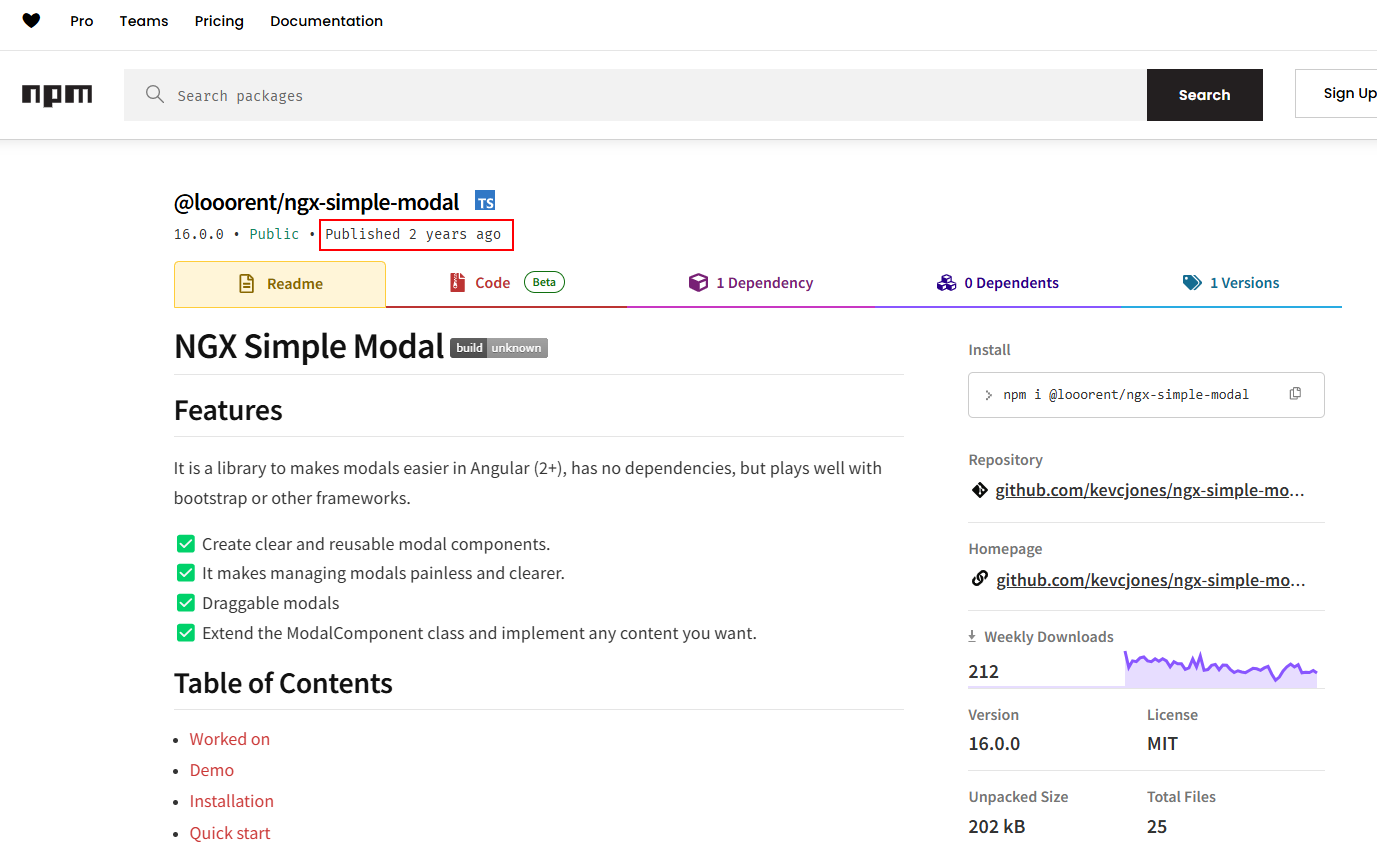Click the green check beside Create clear modals
Screen dimensions: 1377x849
185,544
